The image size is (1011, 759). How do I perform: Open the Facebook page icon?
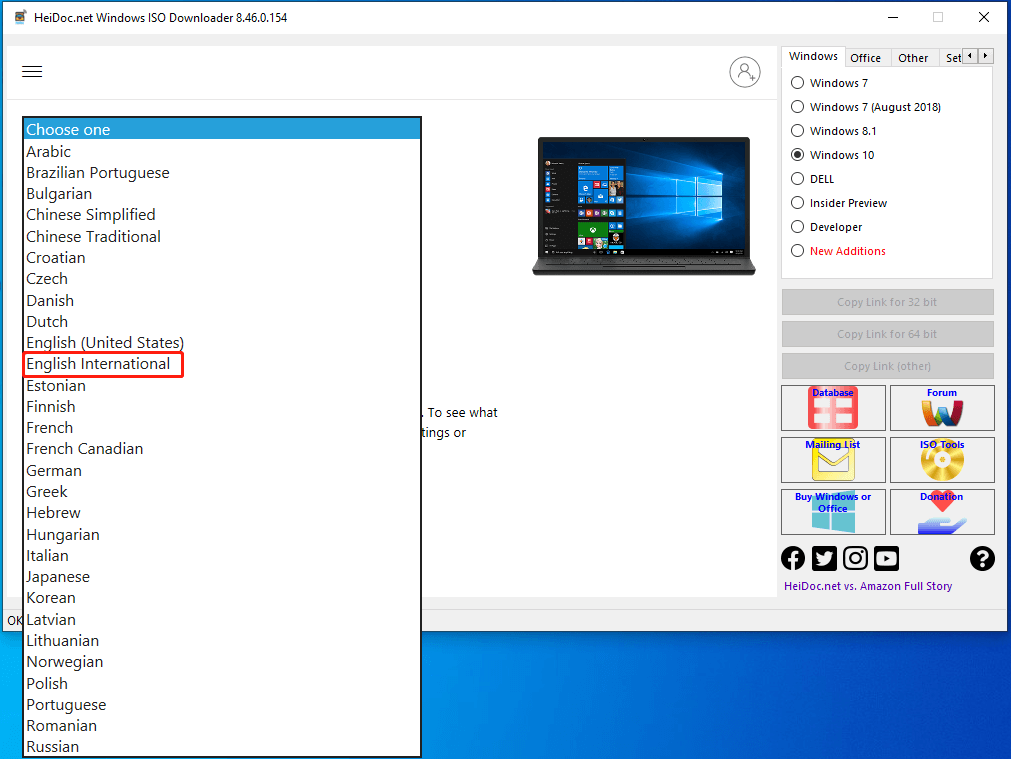pyautogui.click(x=793, y=558)
